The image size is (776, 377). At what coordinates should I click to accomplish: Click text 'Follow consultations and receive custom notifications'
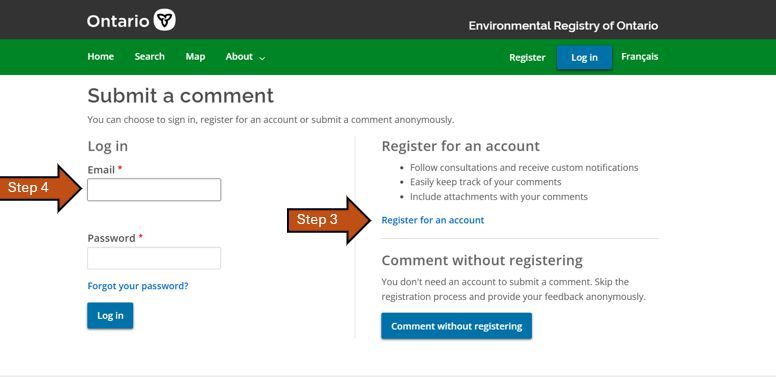click(x=524, y=168)
